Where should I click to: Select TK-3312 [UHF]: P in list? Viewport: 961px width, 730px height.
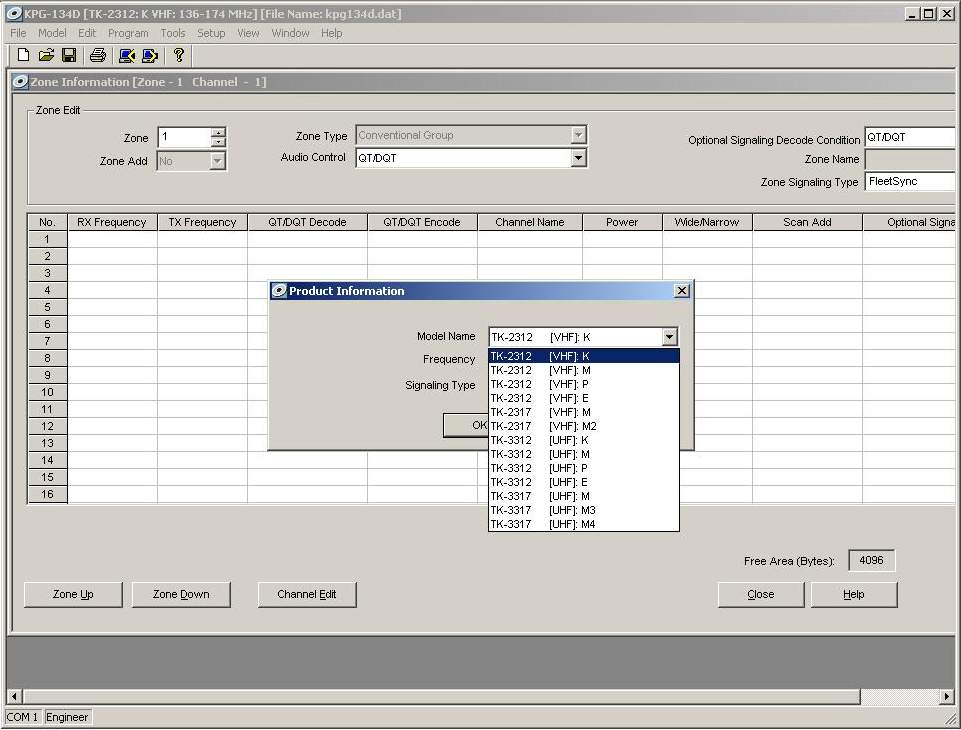tap(583, 468)
